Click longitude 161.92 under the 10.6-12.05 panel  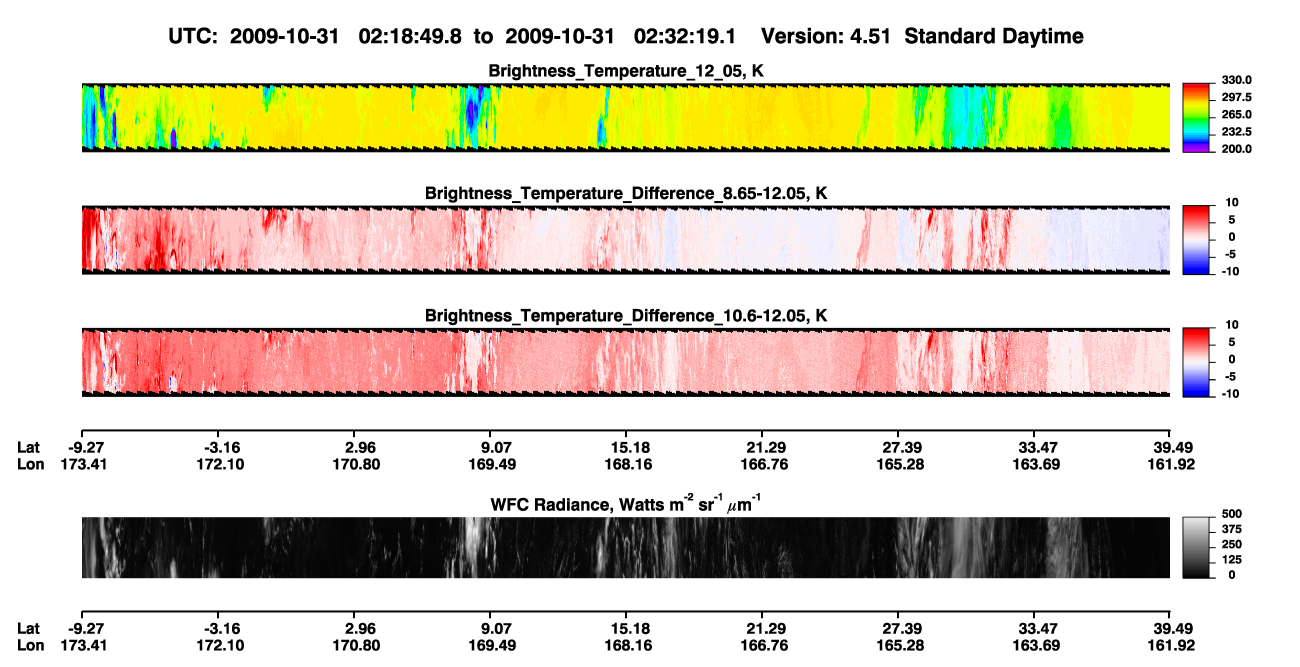[1173, 464]
